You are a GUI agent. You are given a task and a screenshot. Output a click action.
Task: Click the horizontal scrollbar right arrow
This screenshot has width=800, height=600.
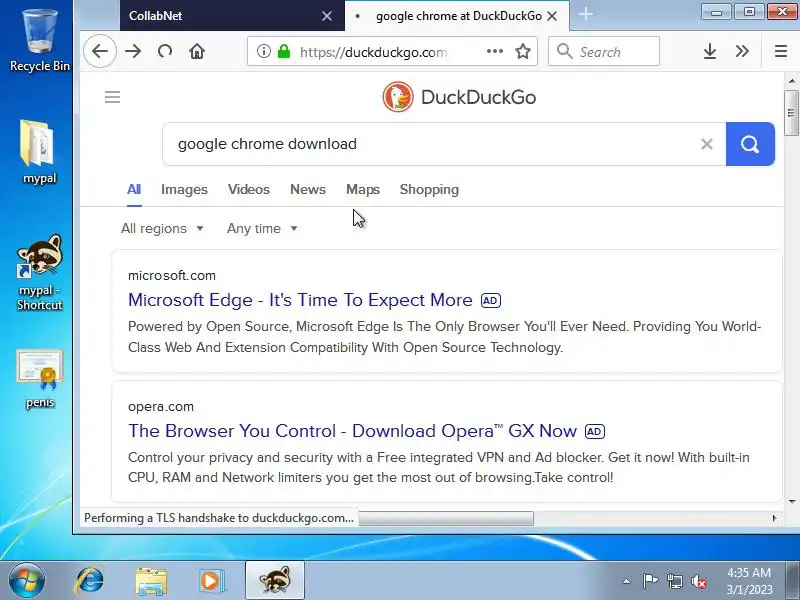click(774, 518)
